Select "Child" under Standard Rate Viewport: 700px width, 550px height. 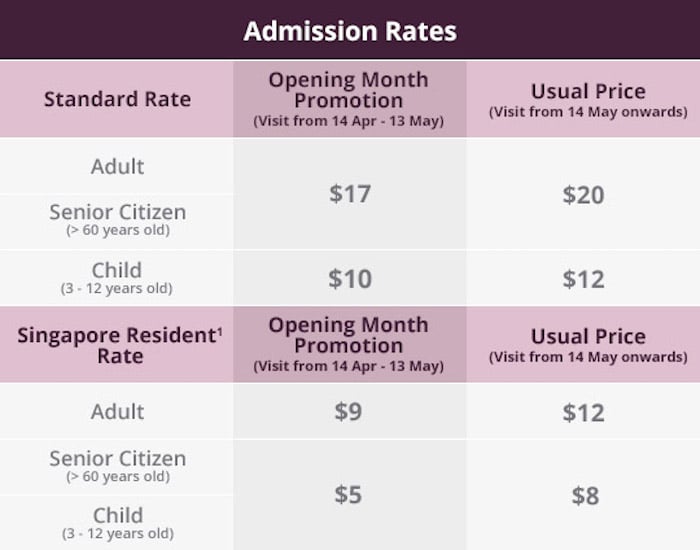[117, 270]
